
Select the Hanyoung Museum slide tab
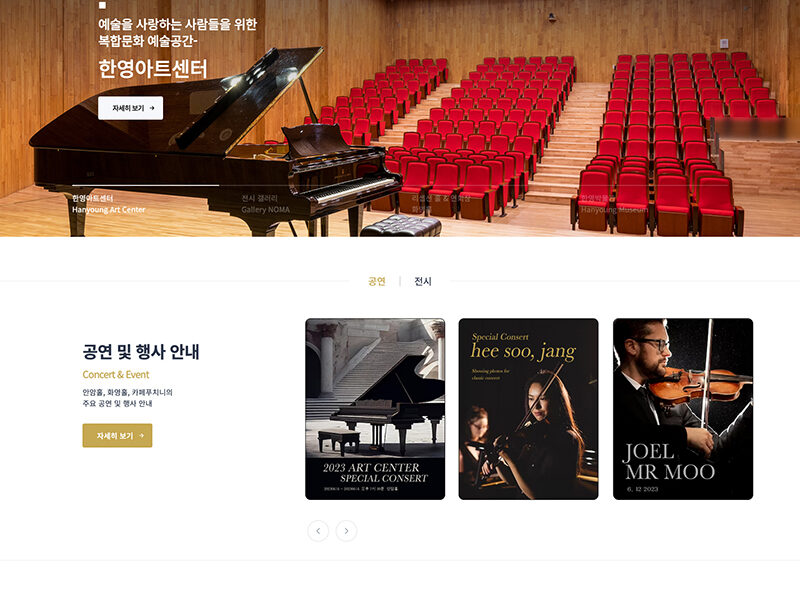click(614, 204)
